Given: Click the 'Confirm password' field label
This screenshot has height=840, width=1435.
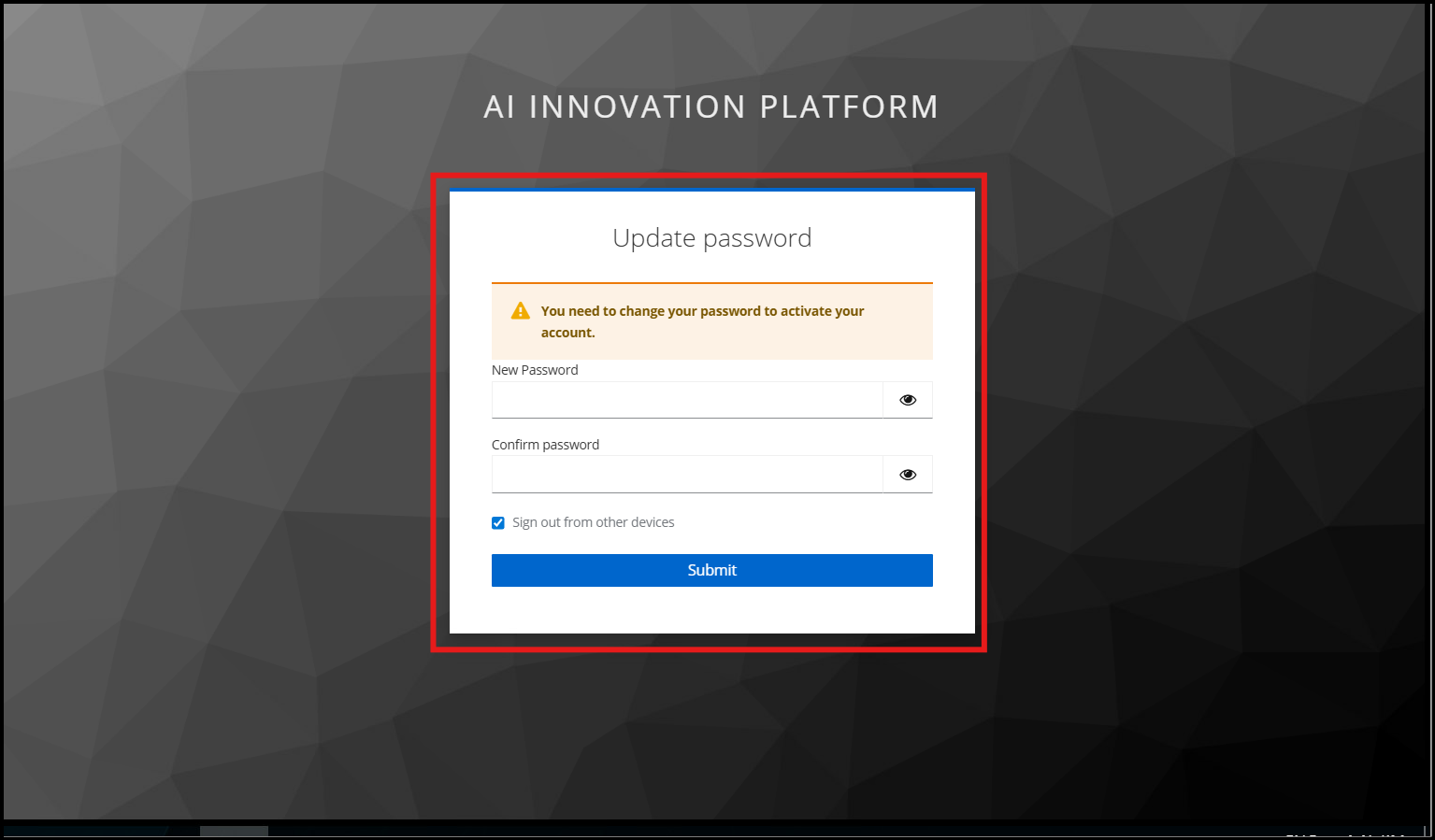Looking at the screenshot, I should pyautogui.click(x=545, y=445).
